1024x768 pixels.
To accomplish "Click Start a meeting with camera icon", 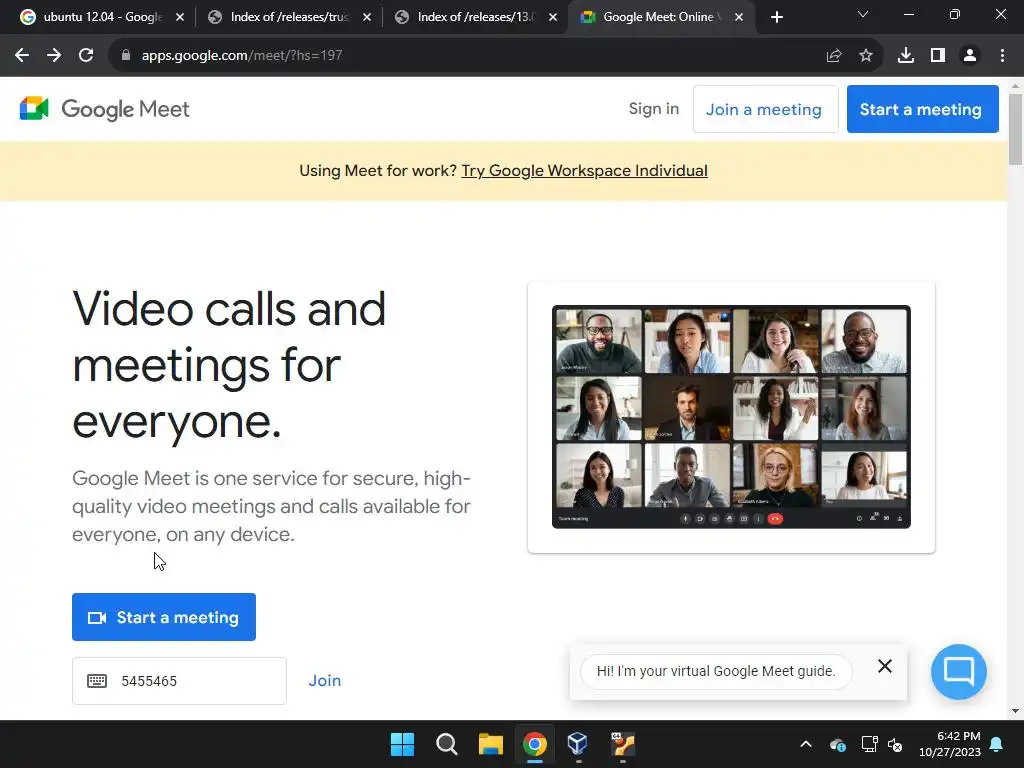I will (164, 617).
